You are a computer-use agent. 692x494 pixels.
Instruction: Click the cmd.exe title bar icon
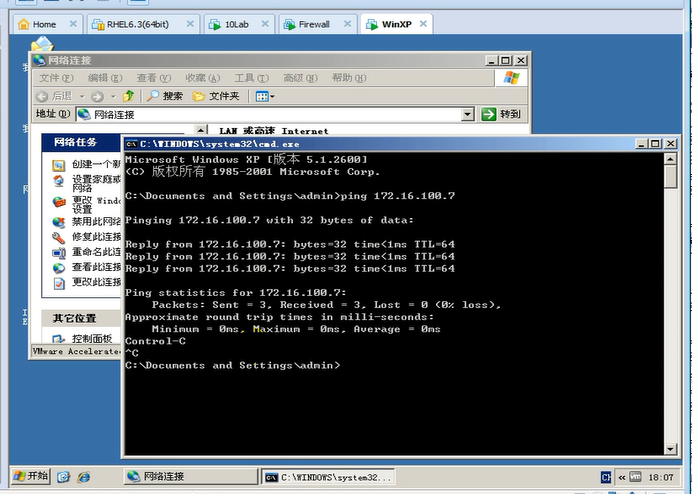coord(131,144)
